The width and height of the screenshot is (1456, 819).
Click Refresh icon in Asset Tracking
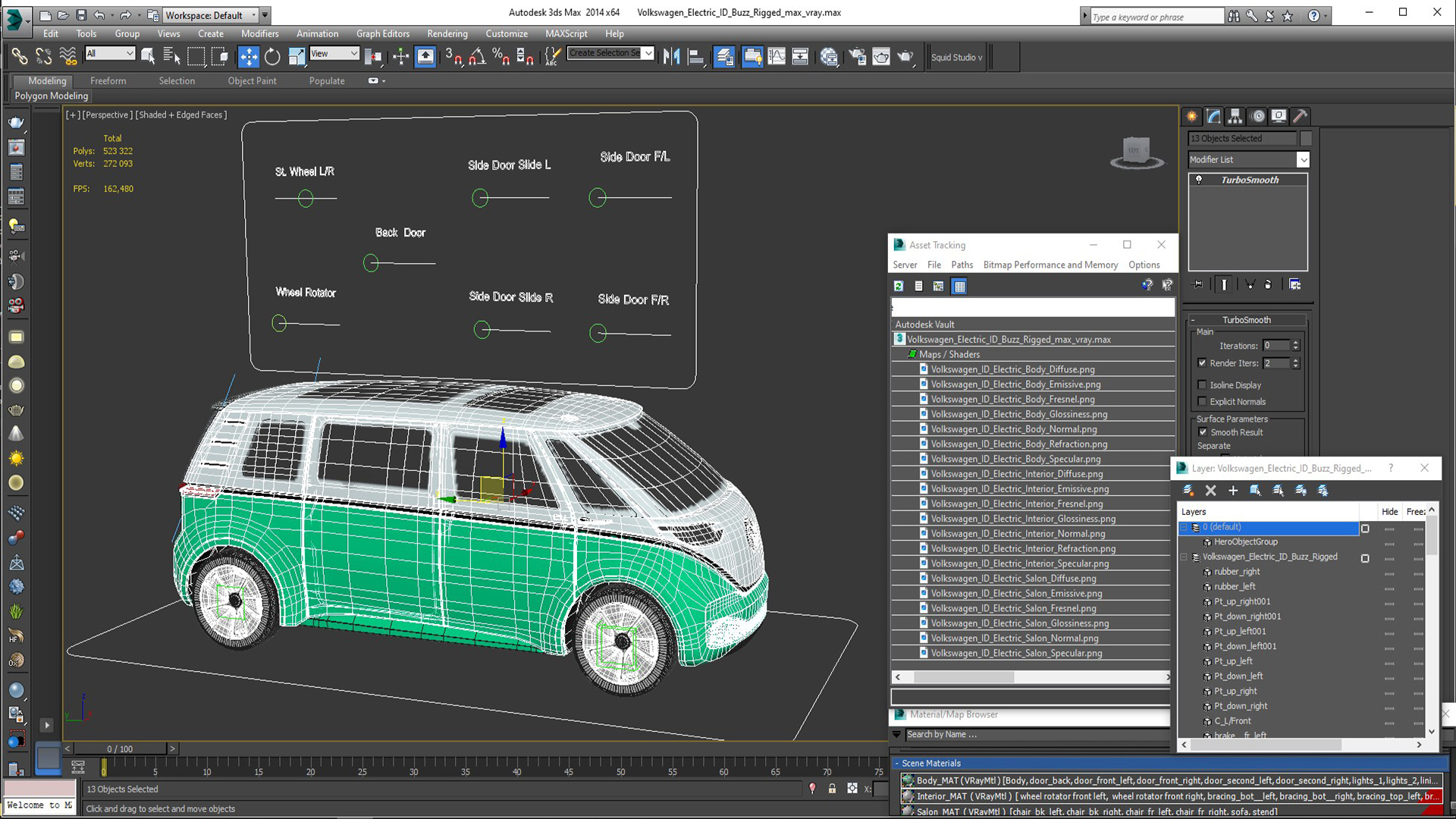click(899, 286)
